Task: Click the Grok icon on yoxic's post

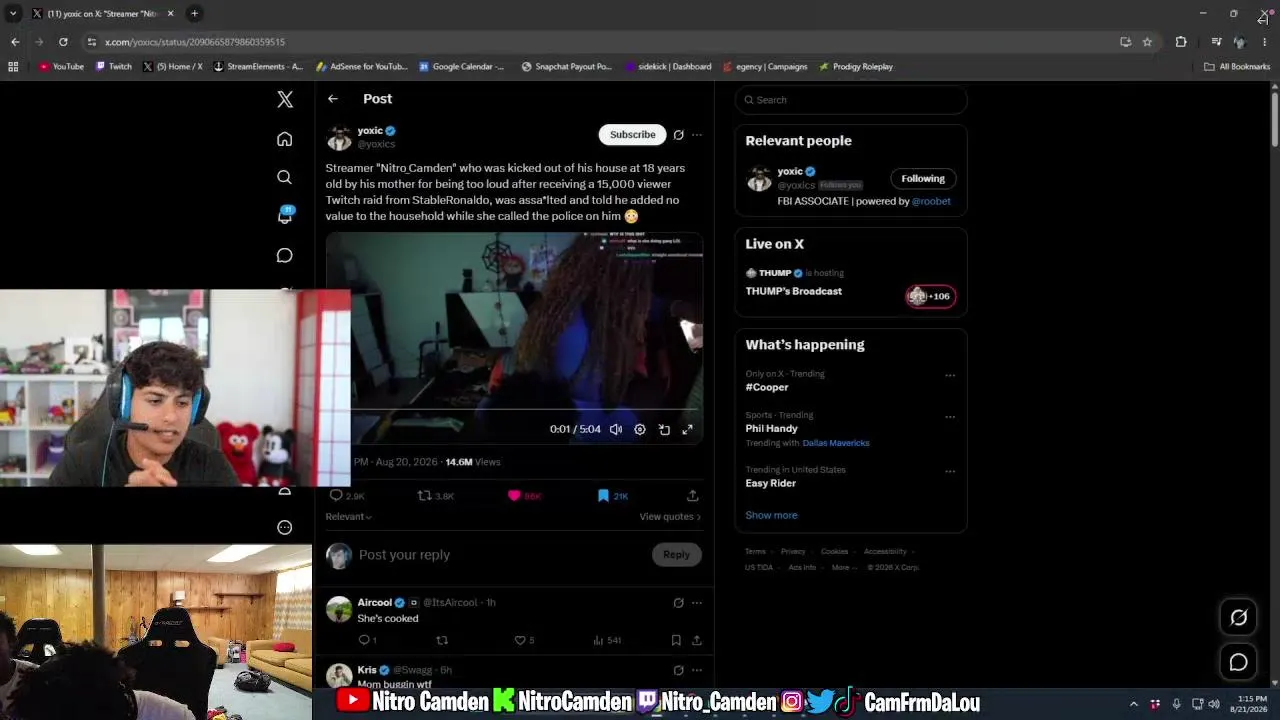Action: [678, 134]
